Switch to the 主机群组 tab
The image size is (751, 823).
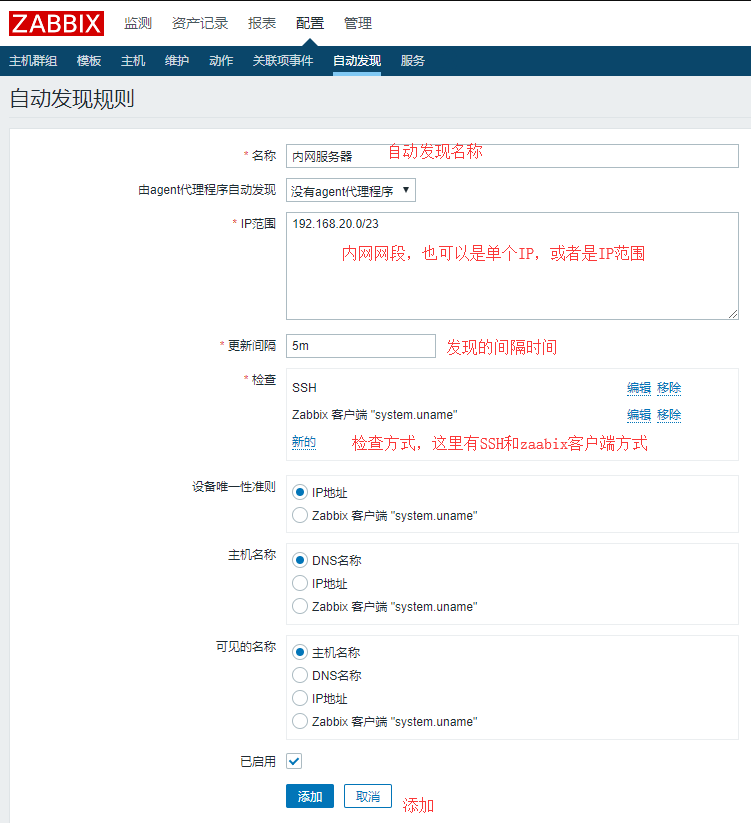coord(33,61)
